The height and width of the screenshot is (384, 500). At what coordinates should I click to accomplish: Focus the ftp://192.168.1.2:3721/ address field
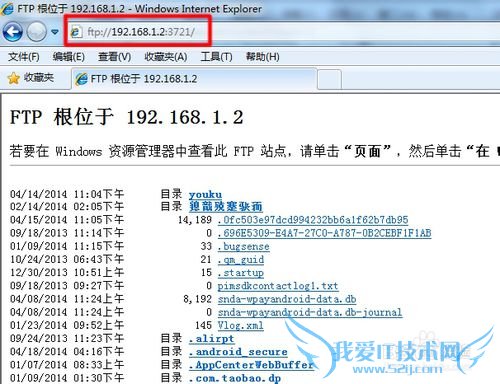point(283,32)
